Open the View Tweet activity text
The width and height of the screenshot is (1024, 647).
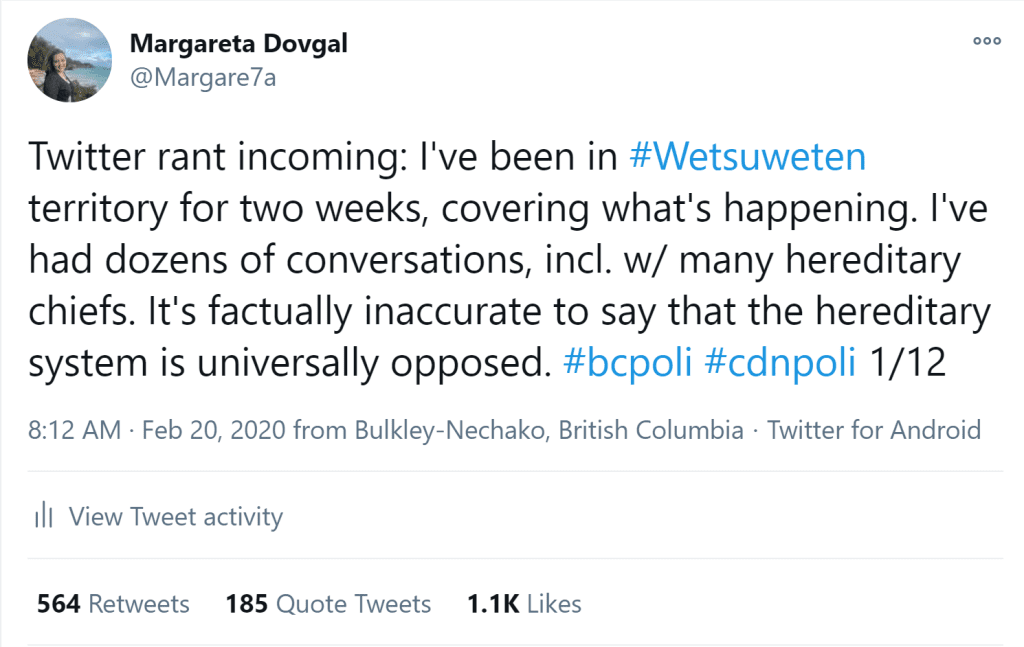[x=175, y=517]
